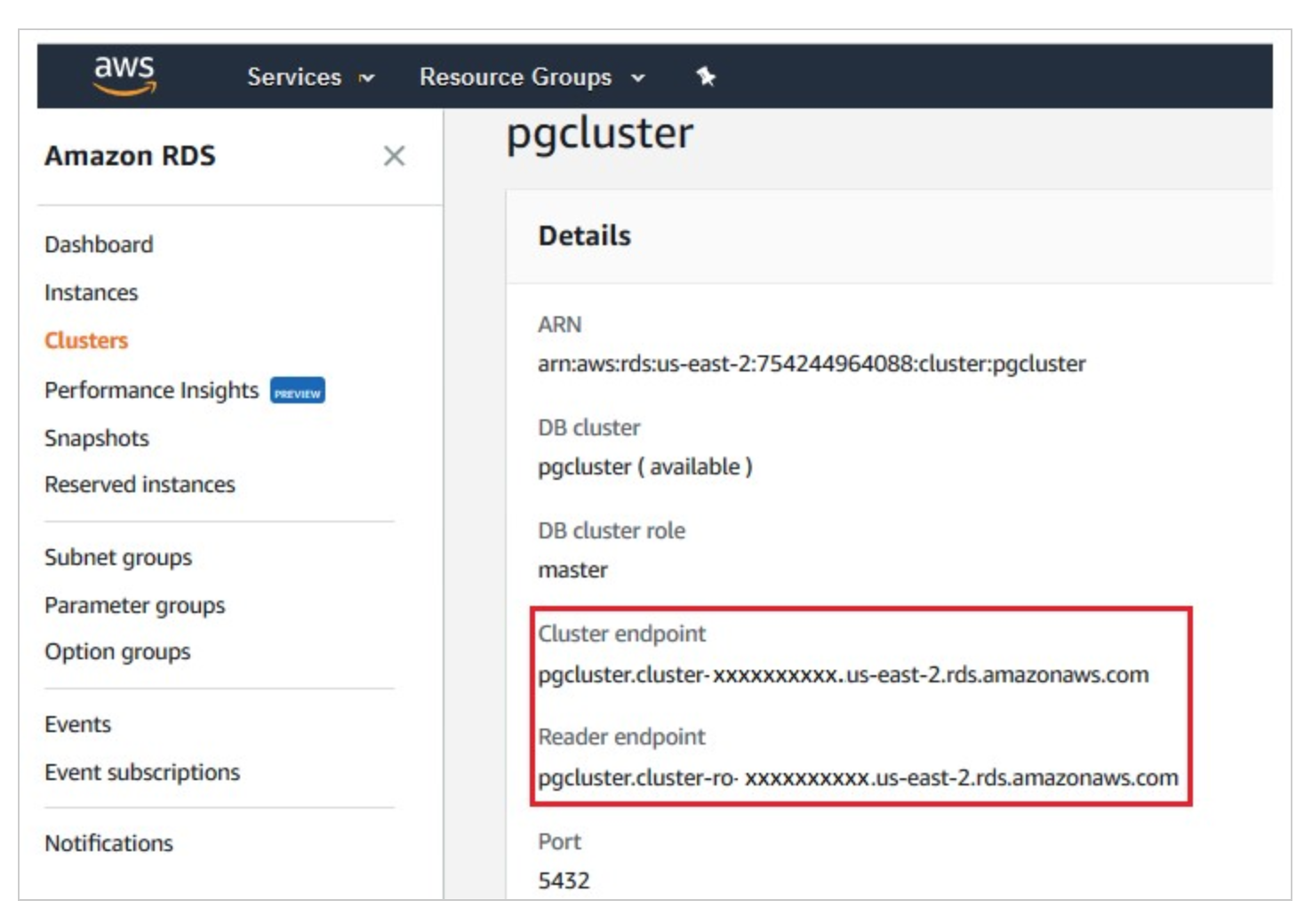The image size is (1312, 924).
Task: Open Subnet groups page
Action: (x=118, y=557)
